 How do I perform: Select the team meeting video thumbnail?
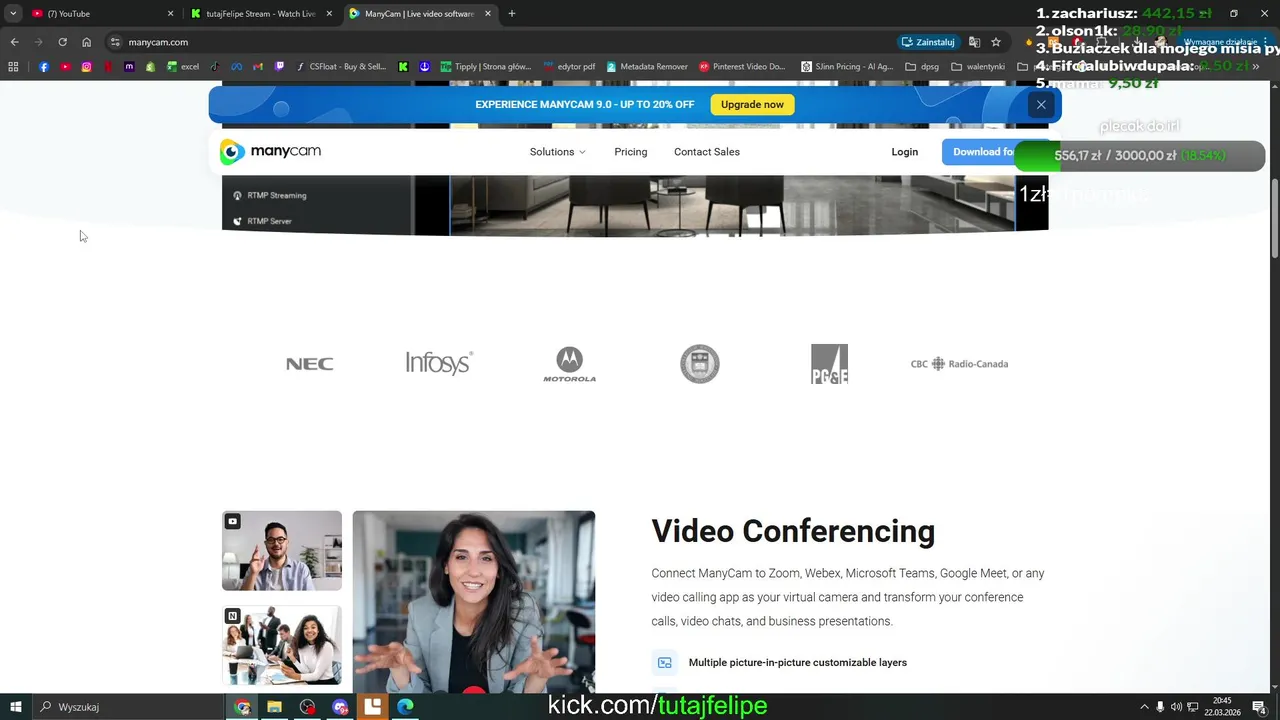click(x=282, y=645)
